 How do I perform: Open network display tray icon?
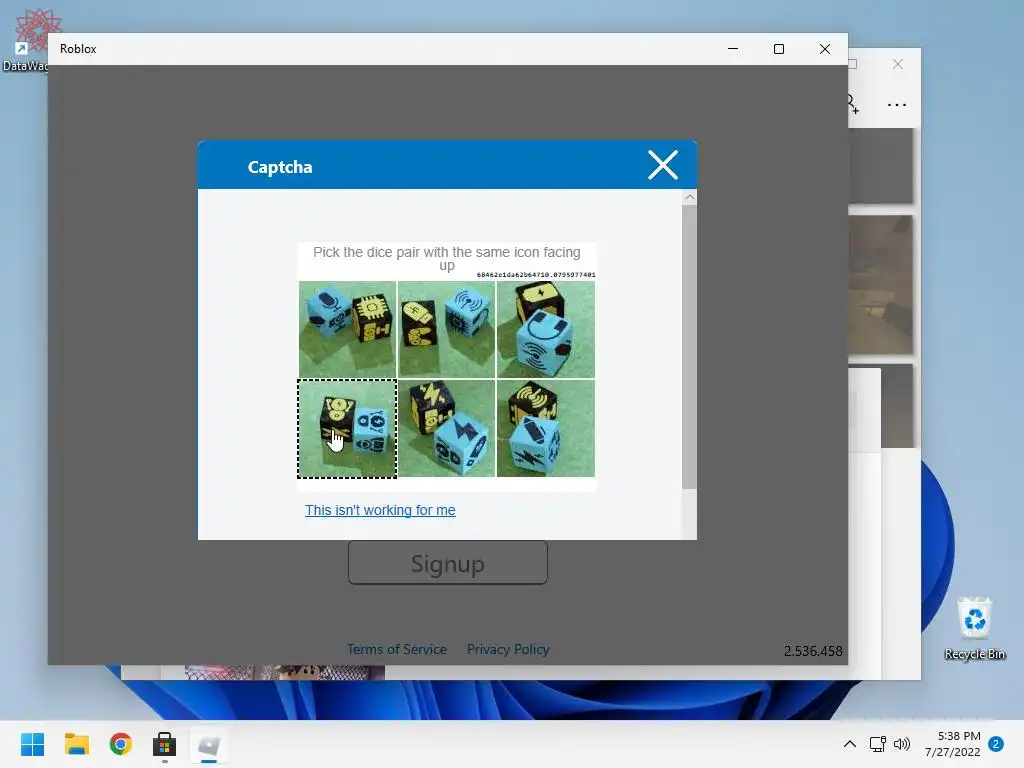pyautogui.click(x=878, y=744)
